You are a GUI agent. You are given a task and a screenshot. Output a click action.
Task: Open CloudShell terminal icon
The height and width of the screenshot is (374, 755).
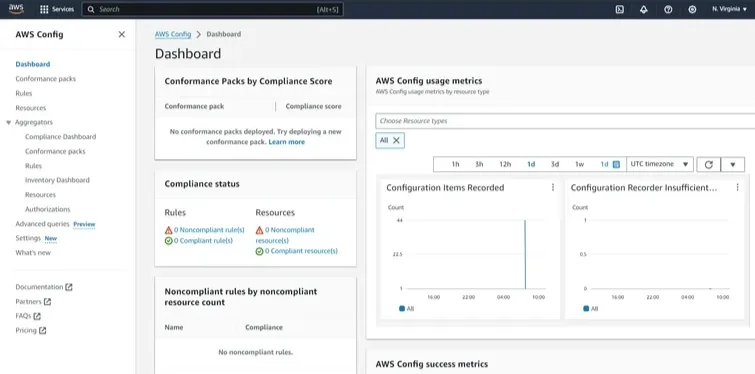(x=620, y=9)
